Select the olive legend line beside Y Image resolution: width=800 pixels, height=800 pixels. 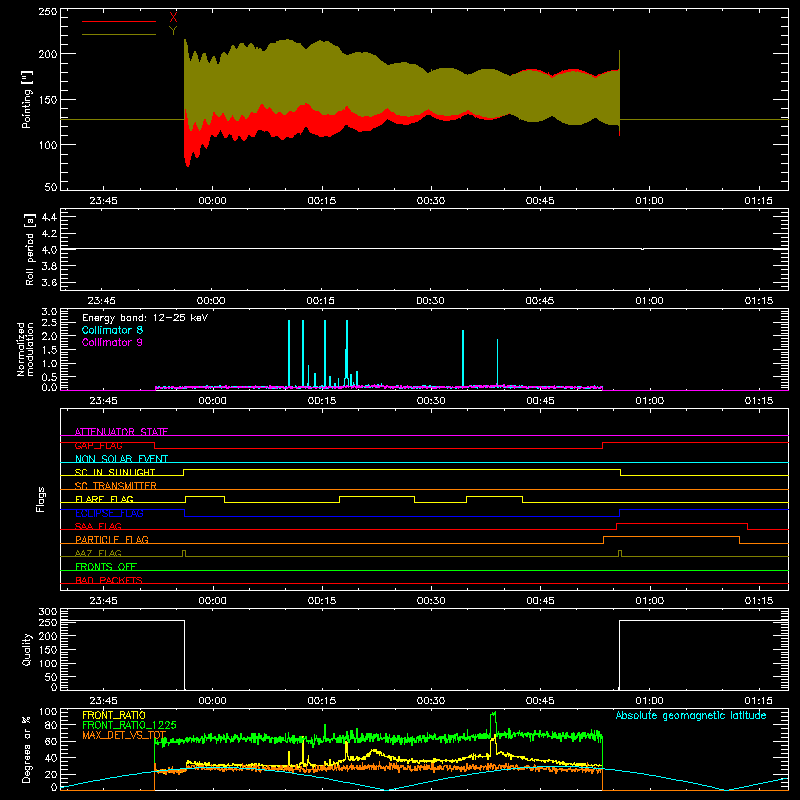119,35
